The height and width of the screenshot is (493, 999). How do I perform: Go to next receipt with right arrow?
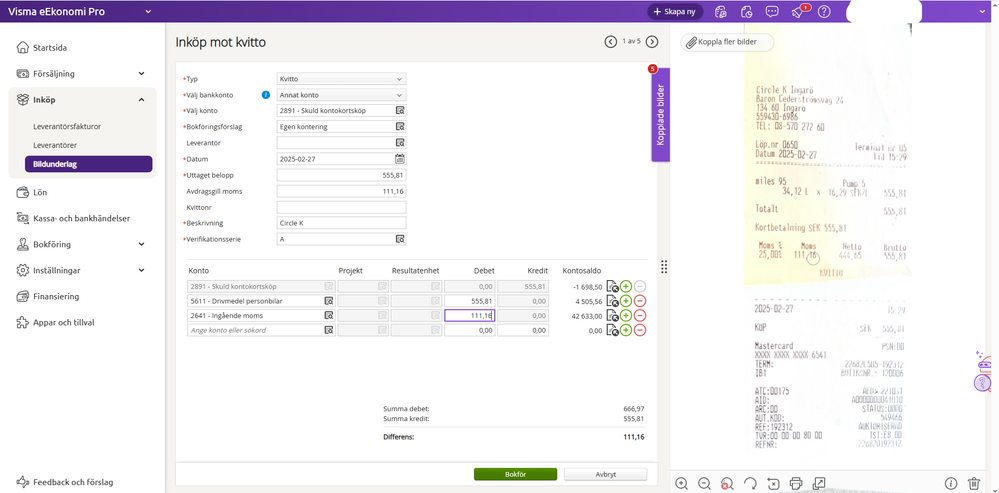tap(652, 42)
